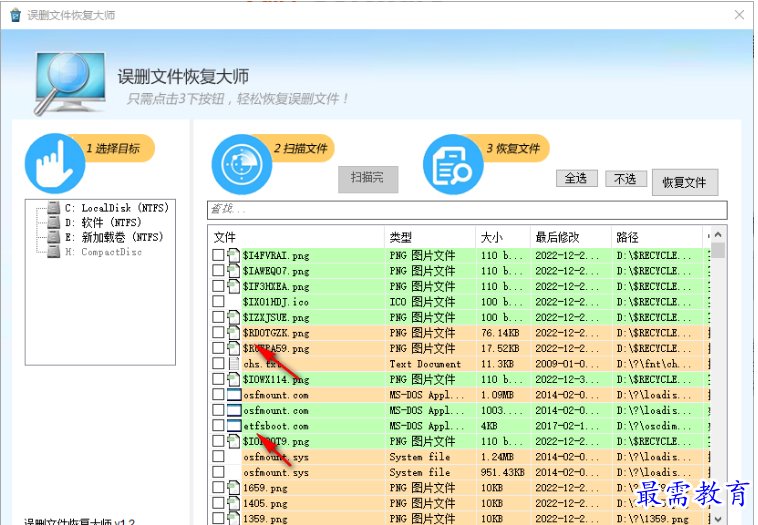Click the file icon of $IOWX114.png
Viewport: 758px width, 525px height.
pos(234,379)
